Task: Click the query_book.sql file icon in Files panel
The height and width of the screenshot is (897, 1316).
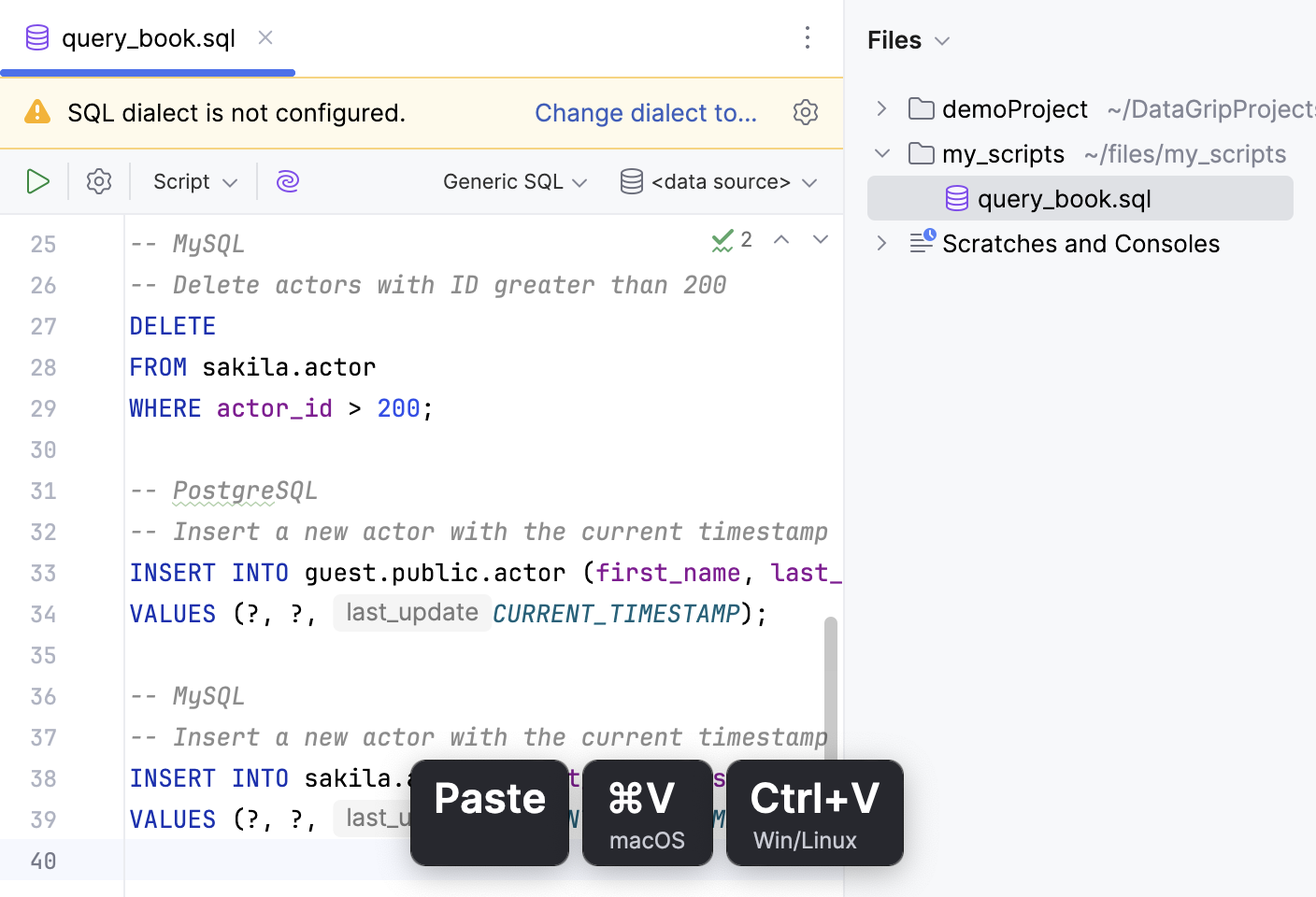Action: click(955, 198)
